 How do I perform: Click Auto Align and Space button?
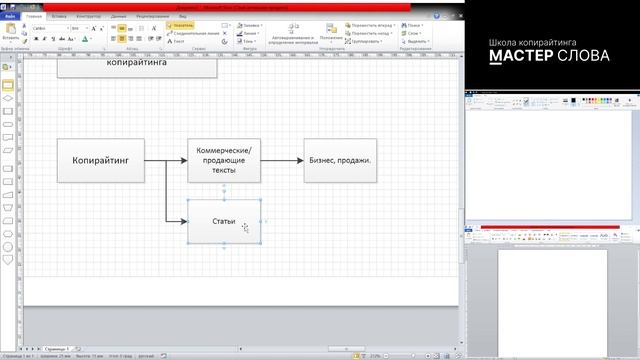[x=293, y=34]
